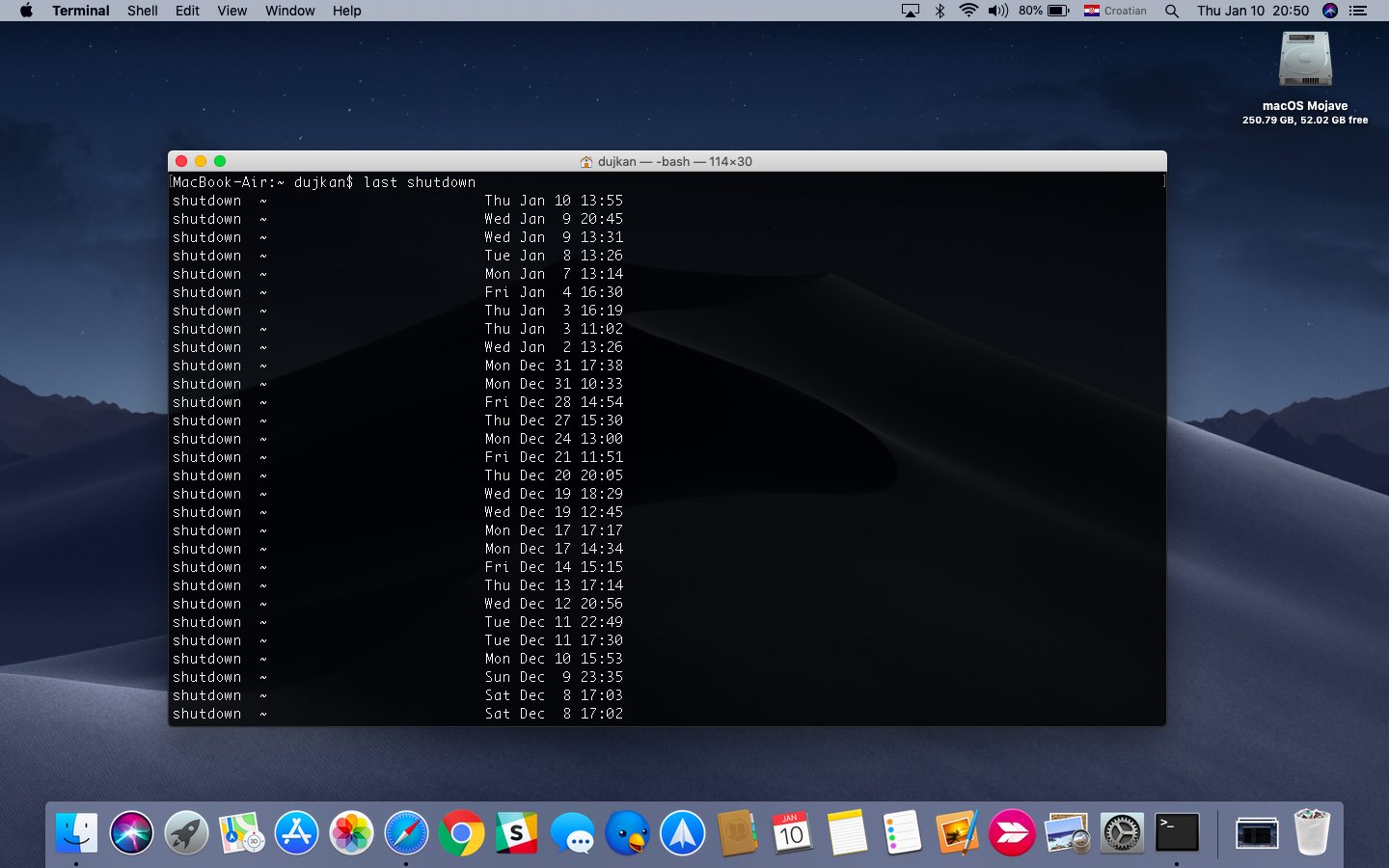1389x868 pixels.
Task: Open Preview app in the Dock
Action: (1067, 832)
